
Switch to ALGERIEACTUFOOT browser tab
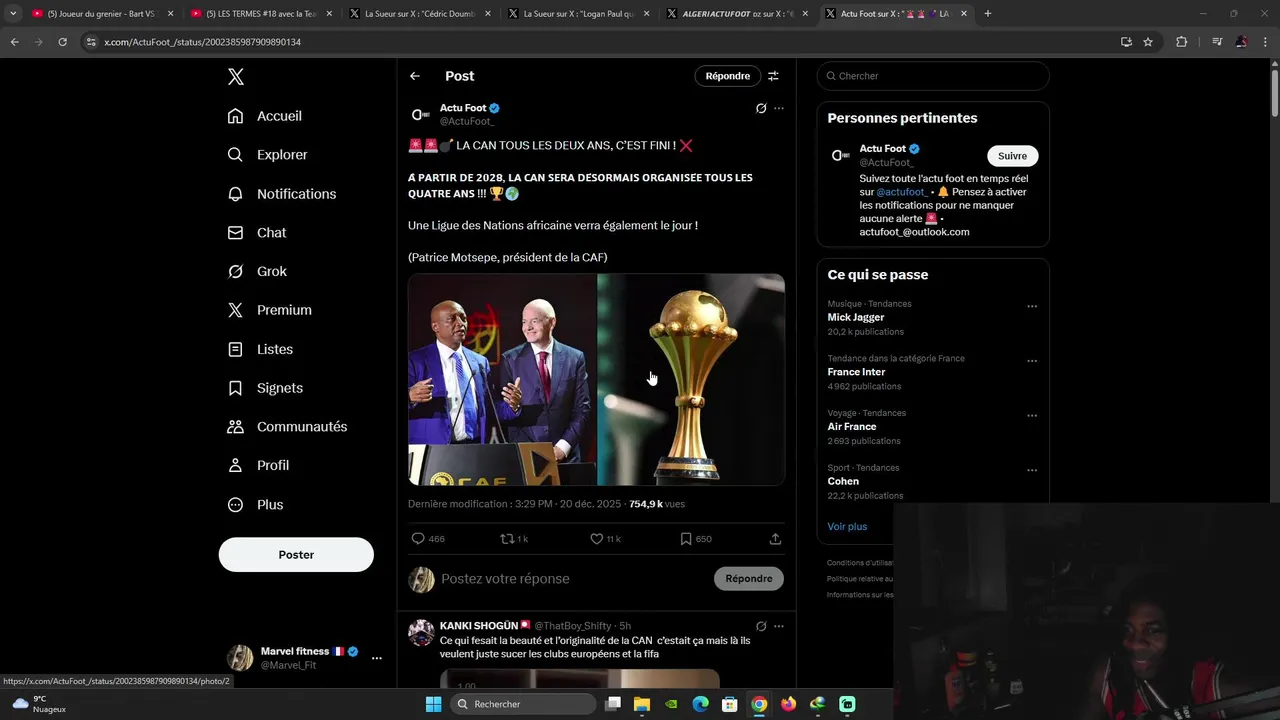pyautogui.click(x=736, y=14)
